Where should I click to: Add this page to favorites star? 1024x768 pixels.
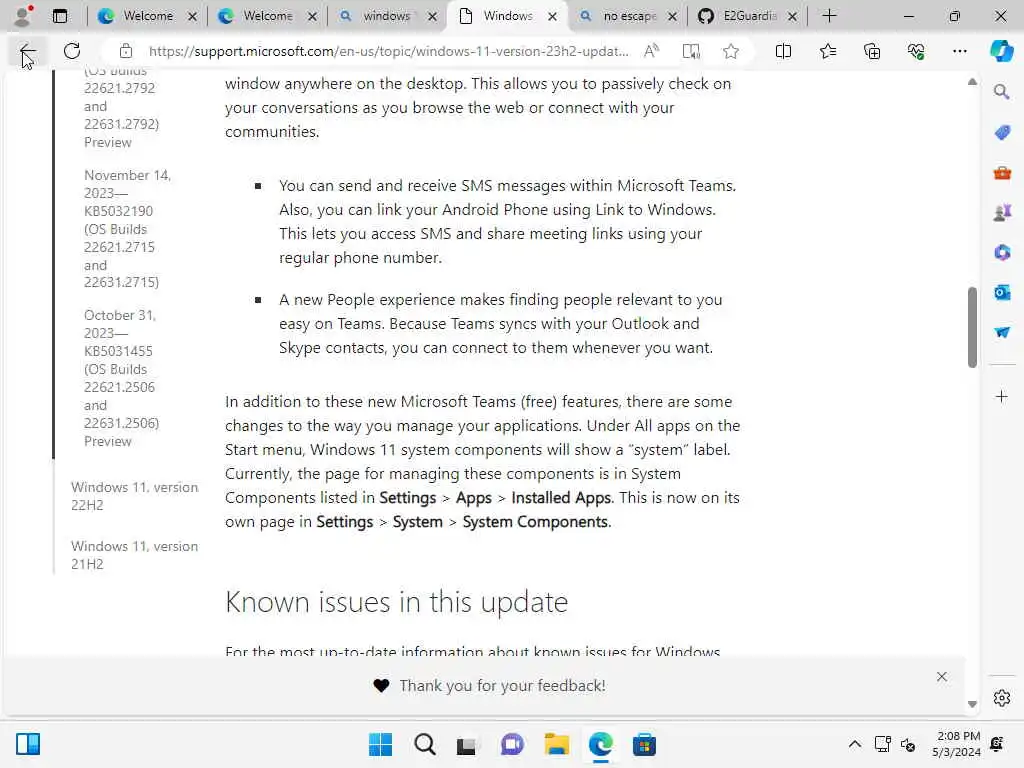(x=731, y=51)
